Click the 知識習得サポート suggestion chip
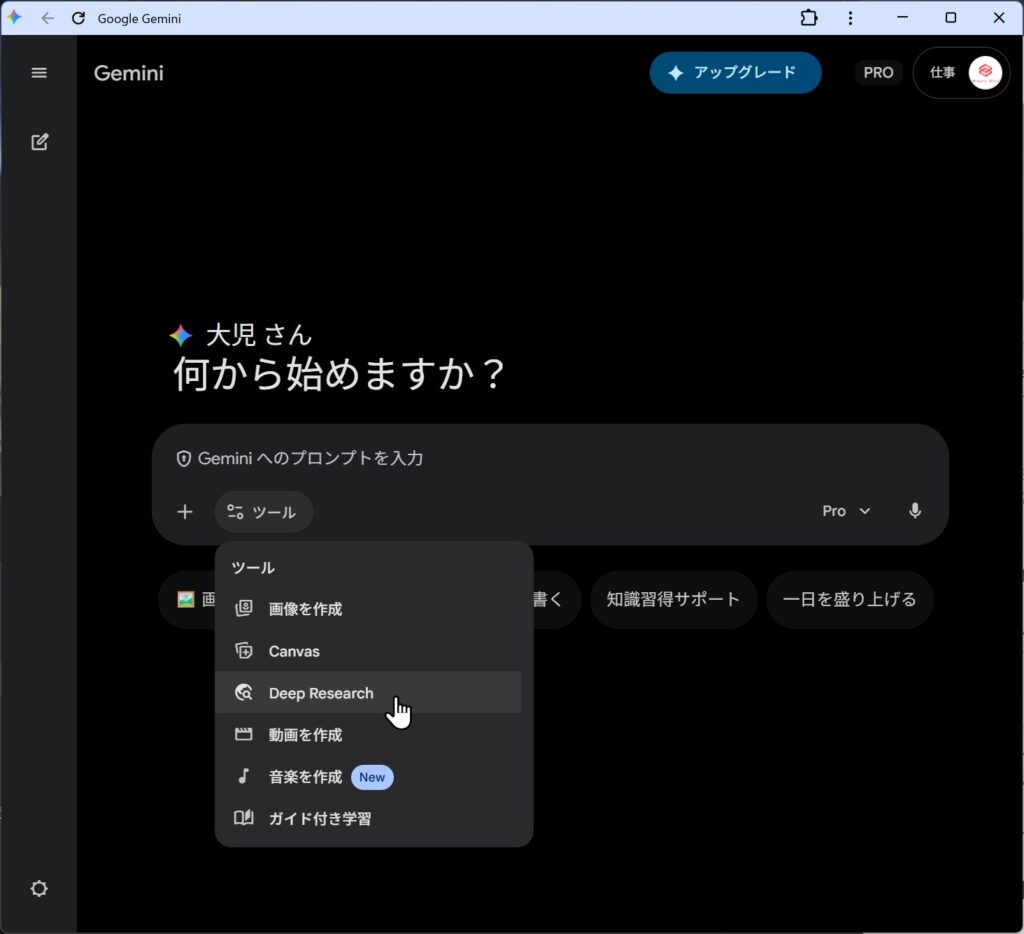 (x=673, y=600)
